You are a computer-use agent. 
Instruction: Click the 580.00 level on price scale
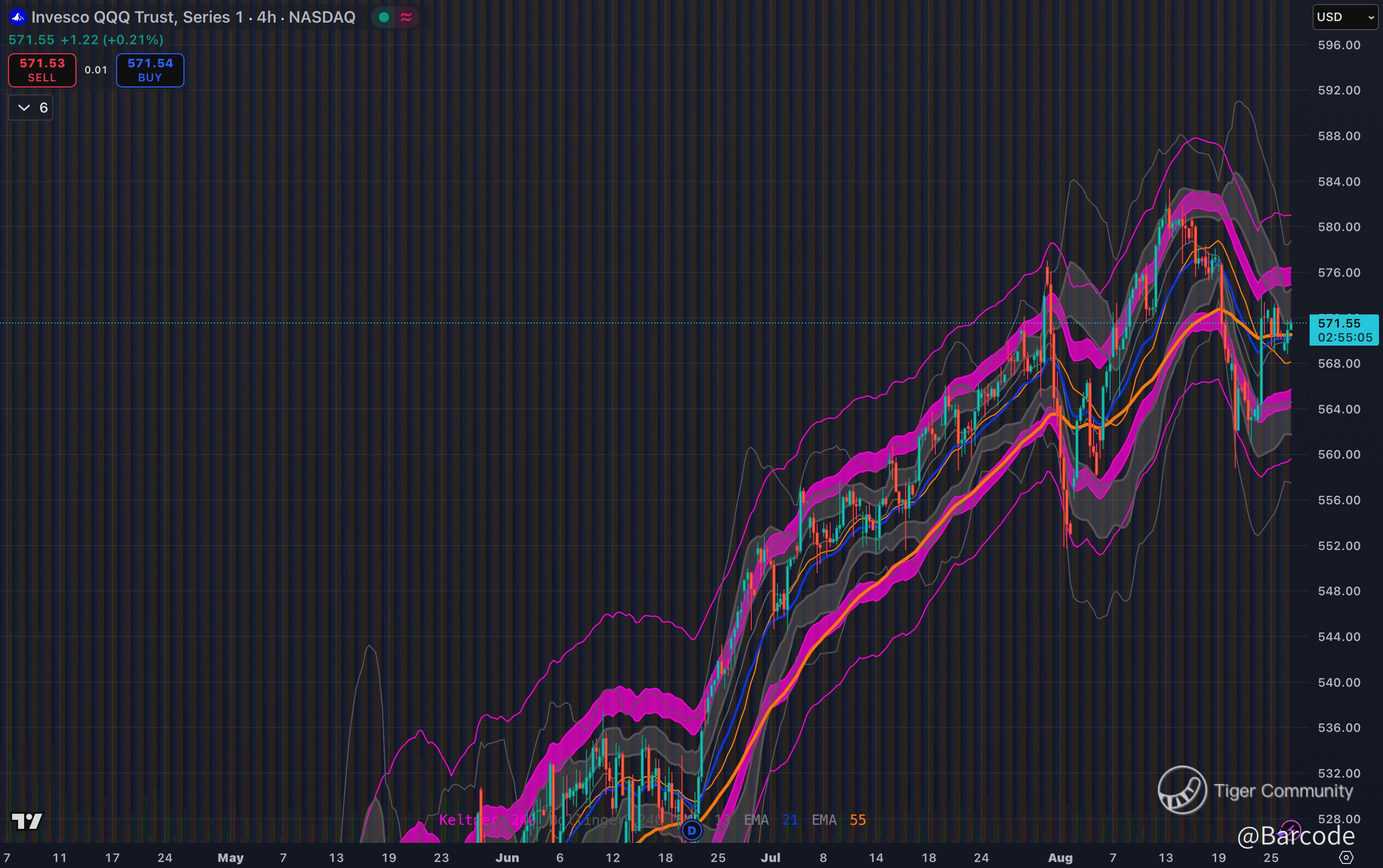pos(1339,227)
